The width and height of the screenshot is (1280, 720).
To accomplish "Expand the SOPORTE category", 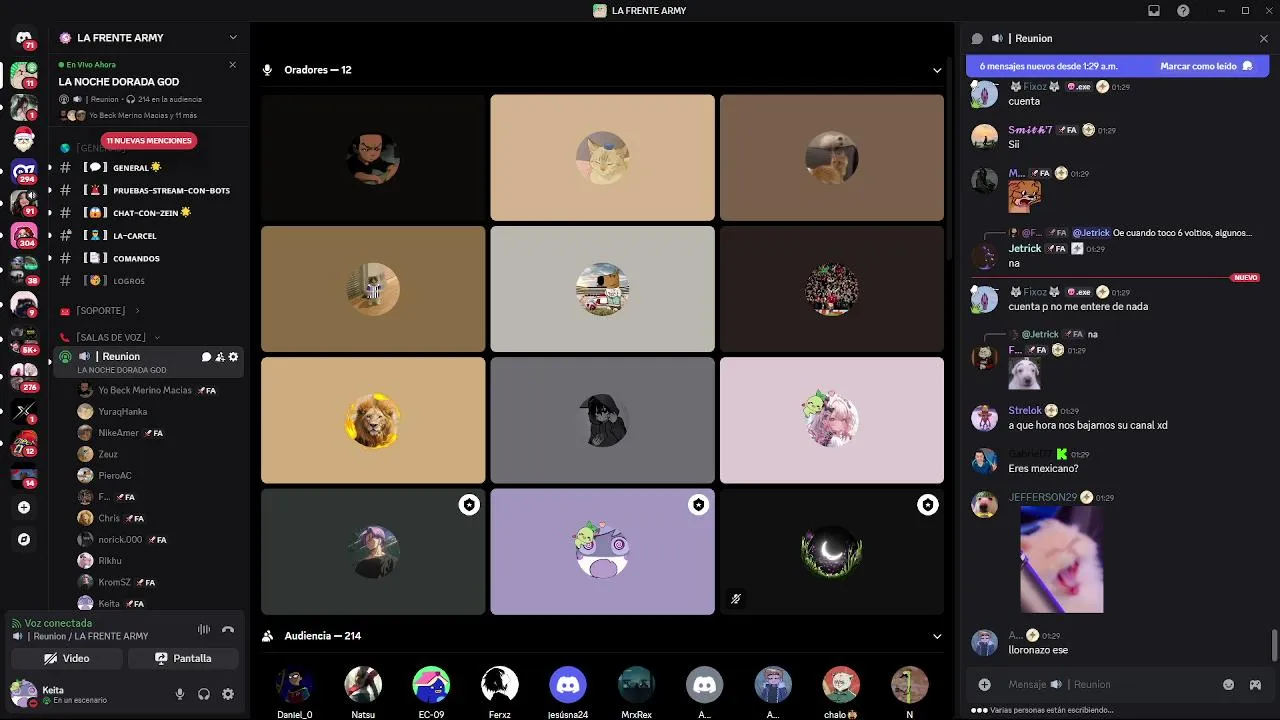I will point(100,311).
